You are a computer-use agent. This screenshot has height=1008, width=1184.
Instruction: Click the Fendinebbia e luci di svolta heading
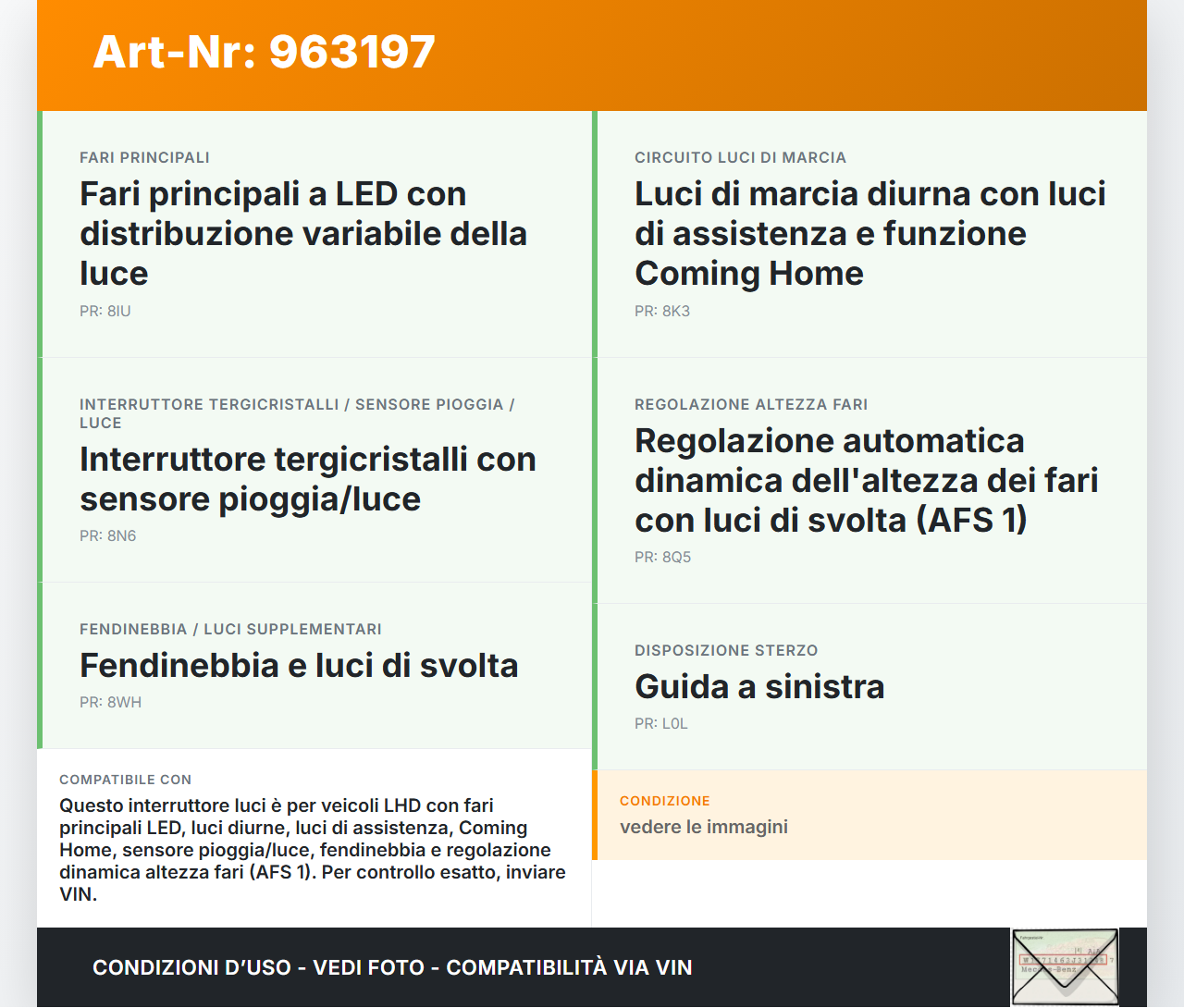point(299,665)
